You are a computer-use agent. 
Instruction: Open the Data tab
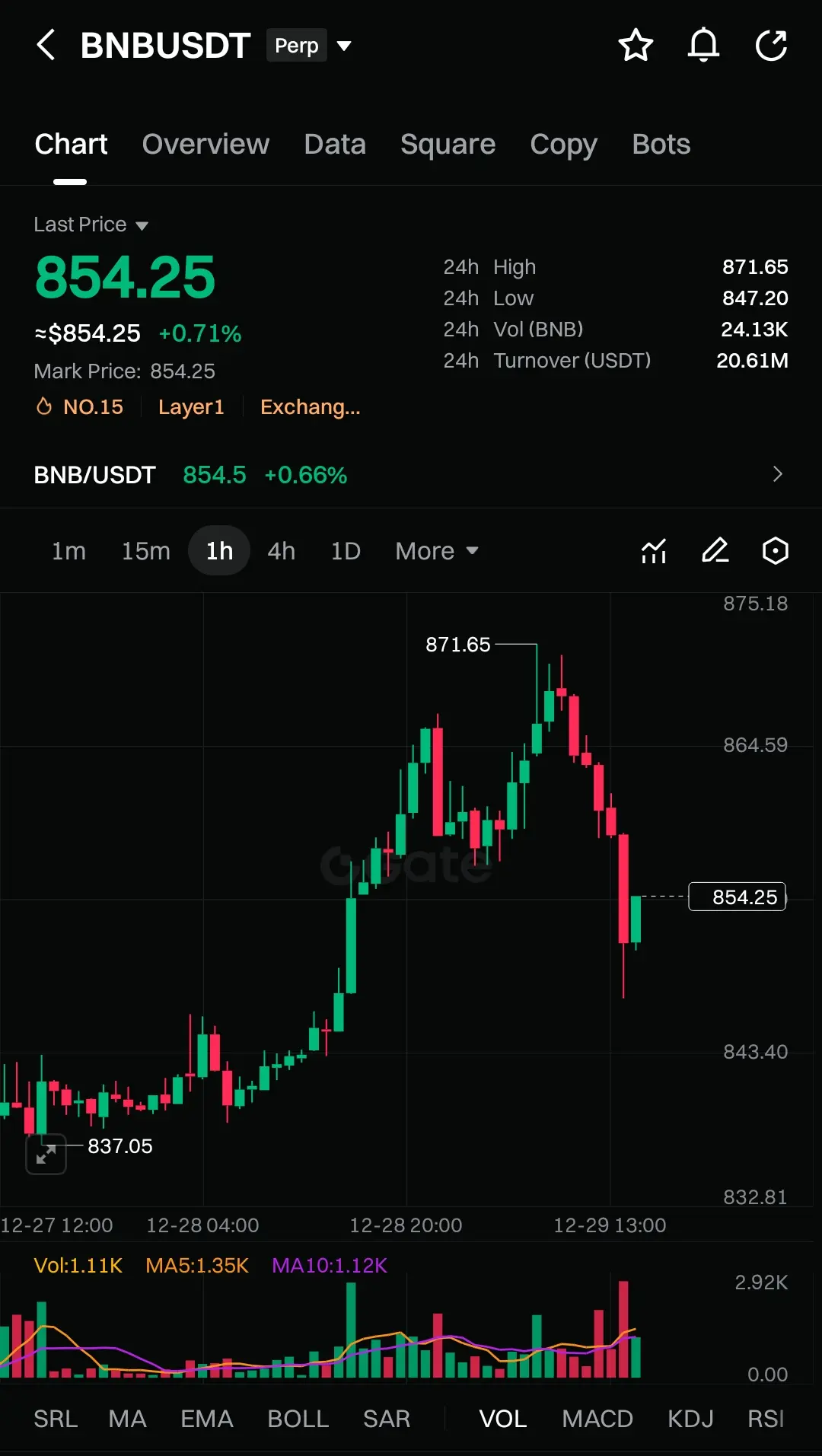coord(335,145)
